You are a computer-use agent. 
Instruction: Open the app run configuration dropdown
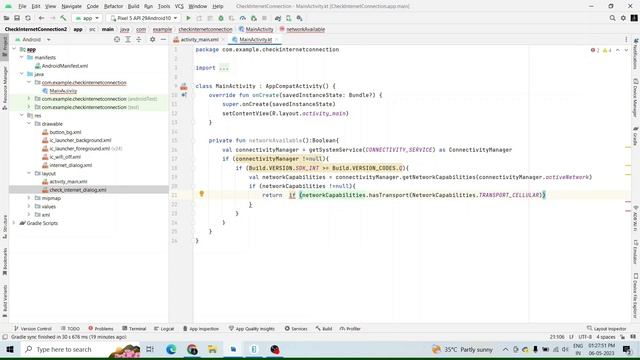87,18
